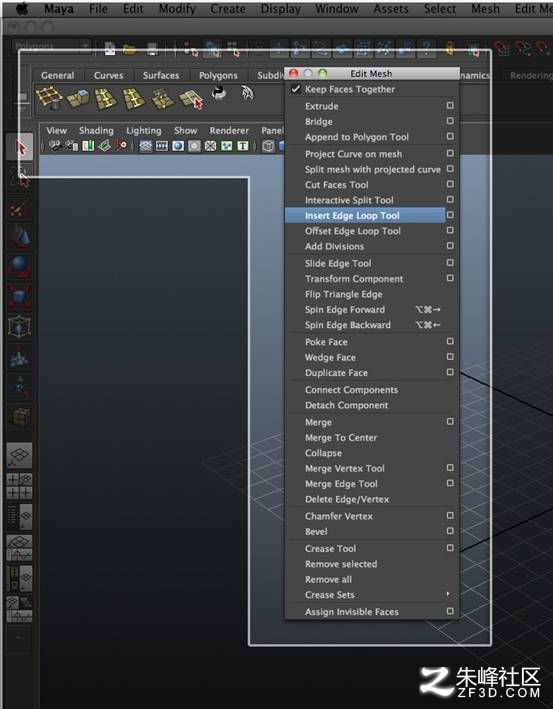Choose Insert Edge Loop Tool
Image resolution: width=553 pixels, height=709 pixels.
pyautogui.click(x=365, y=216)
